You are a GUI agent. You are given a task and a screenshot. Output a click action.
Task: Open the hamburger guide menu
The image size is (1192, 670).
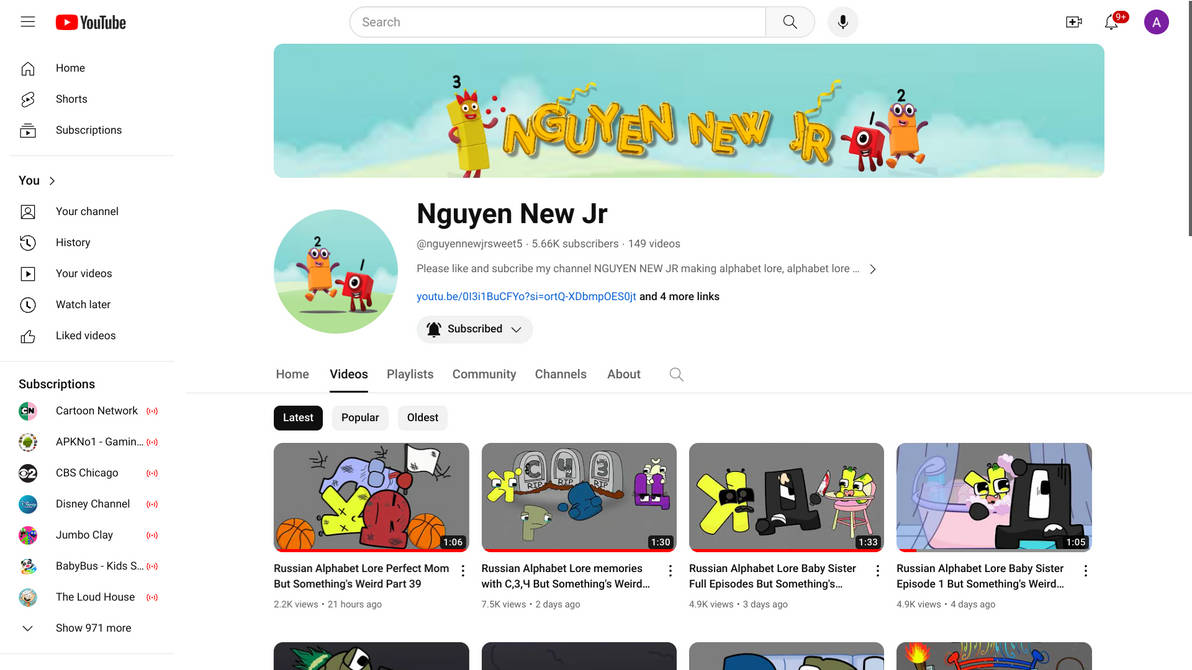coord(27,22)
